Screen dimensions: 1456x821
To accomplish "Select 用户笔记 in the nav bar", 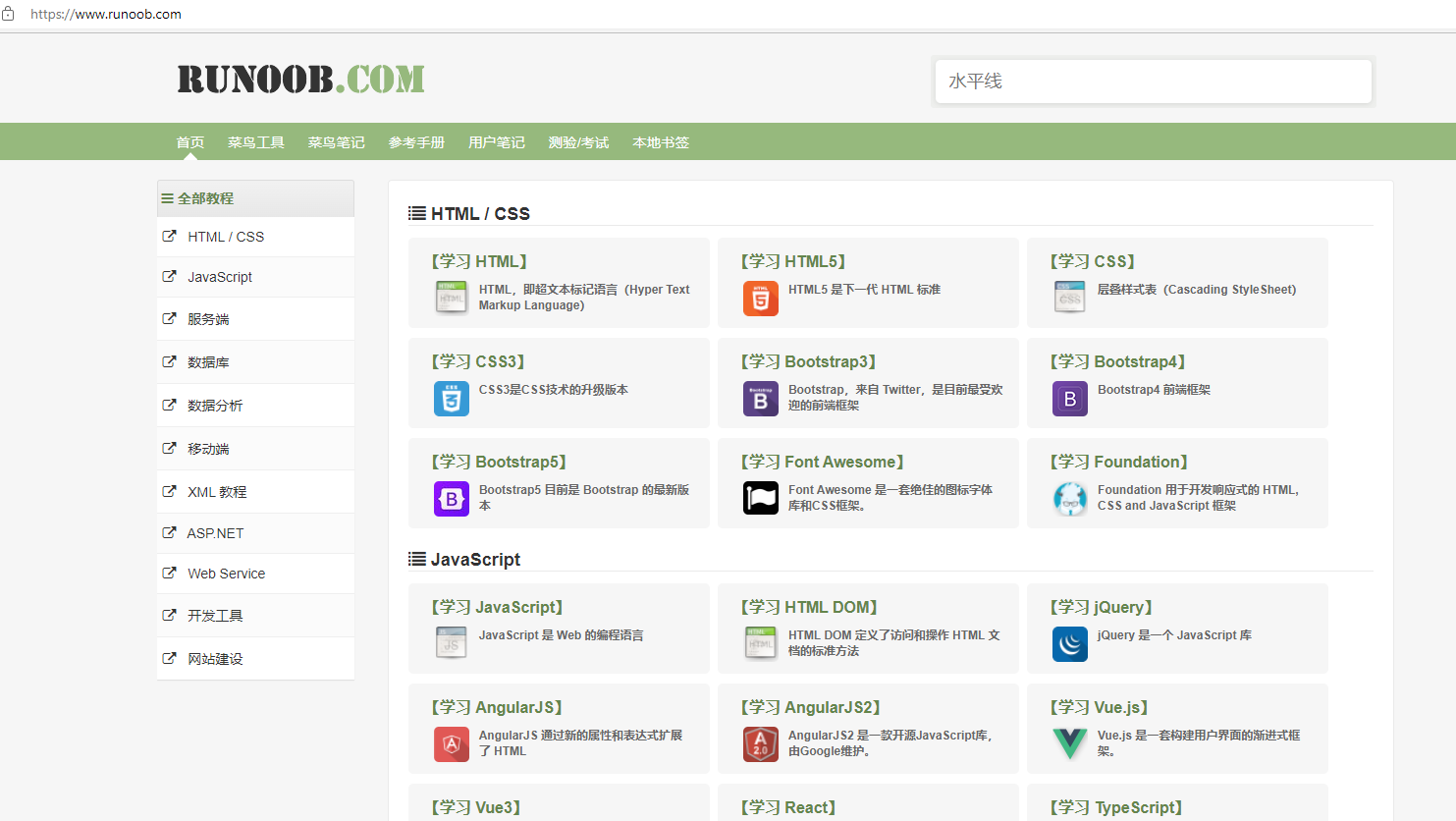I will [x=497, y=142].
